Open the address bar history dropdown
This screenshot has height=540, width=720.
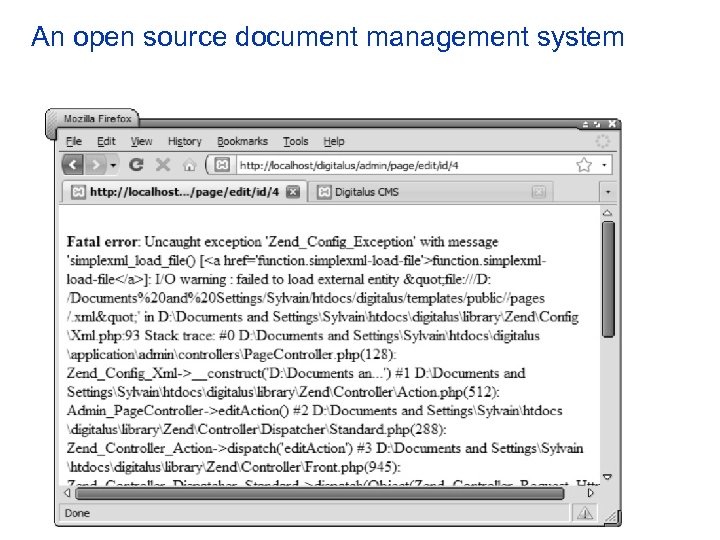click(x=604, y=165)
